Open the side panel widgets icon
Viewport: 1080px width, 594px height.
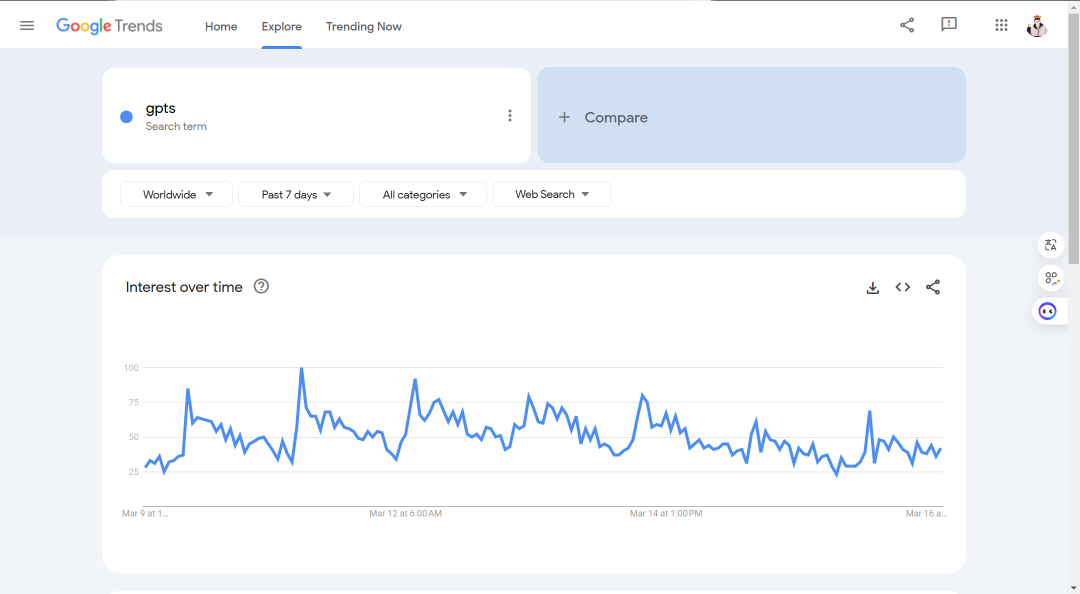click(1051, 278)
